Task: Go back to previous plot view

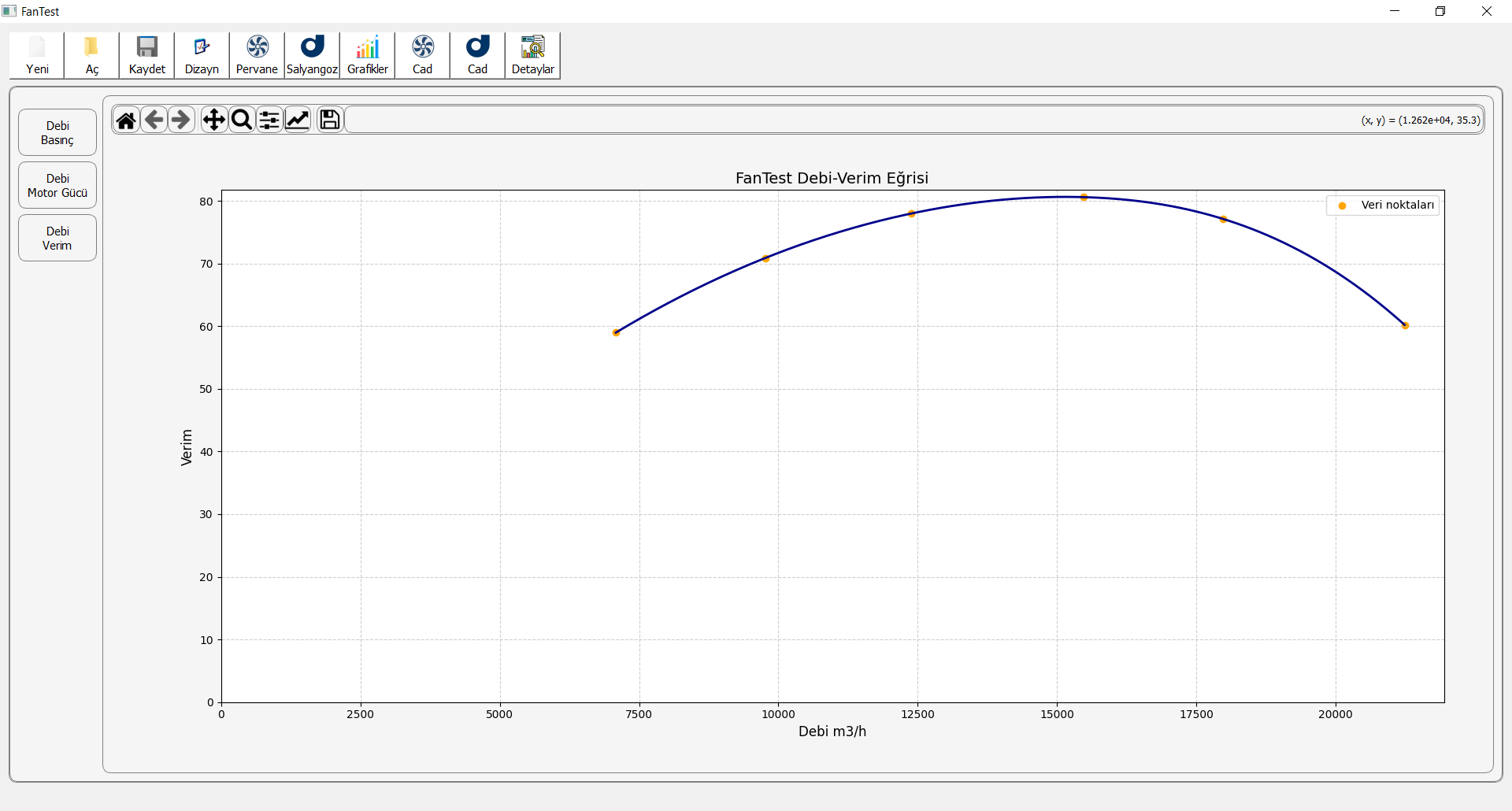Action: coord(154,120)
